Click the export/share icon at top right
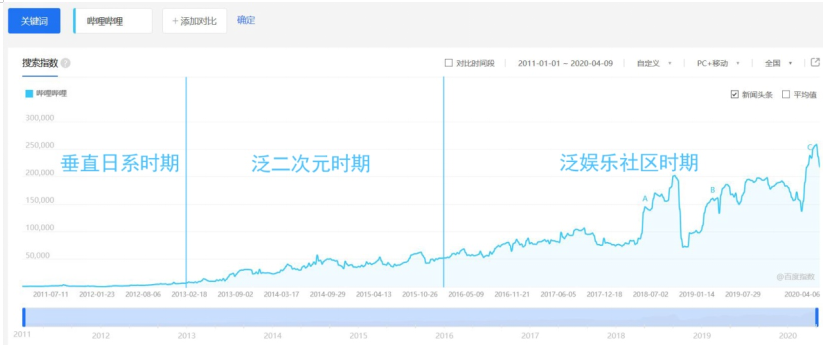Screen dimensions: 823x362 coord(815,62)
